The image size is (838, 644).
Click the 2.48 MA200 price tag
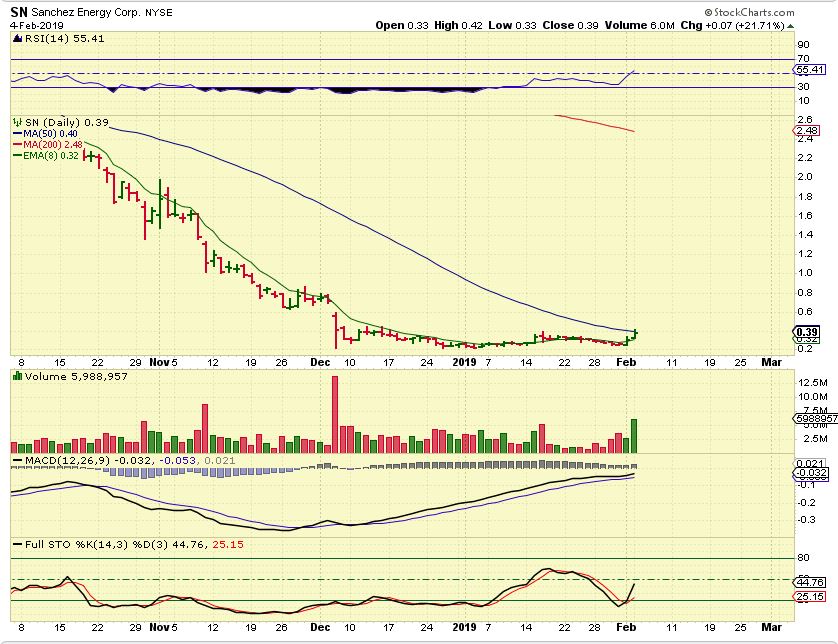807,130
